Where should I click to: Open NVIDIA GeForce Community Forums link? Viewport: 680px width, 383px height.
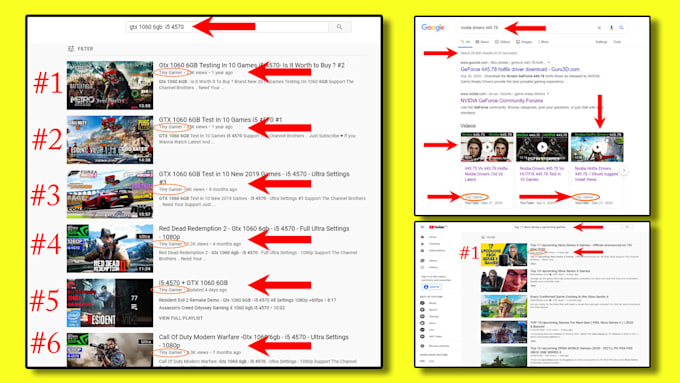point(502,101)
